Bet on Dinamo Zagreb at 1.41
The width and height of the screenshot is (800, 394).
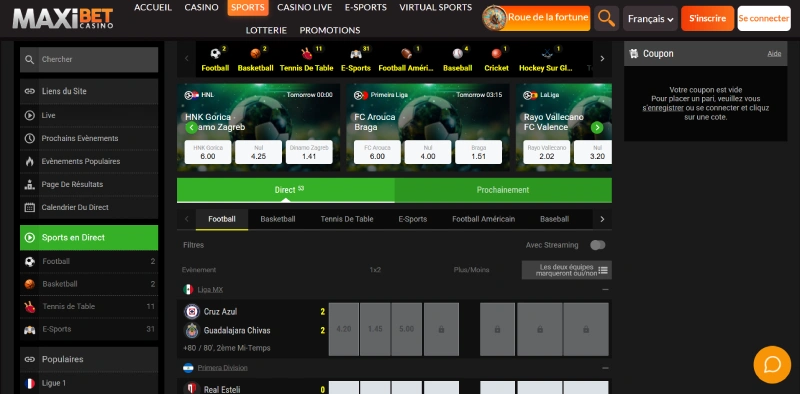[x=309, y=152]
